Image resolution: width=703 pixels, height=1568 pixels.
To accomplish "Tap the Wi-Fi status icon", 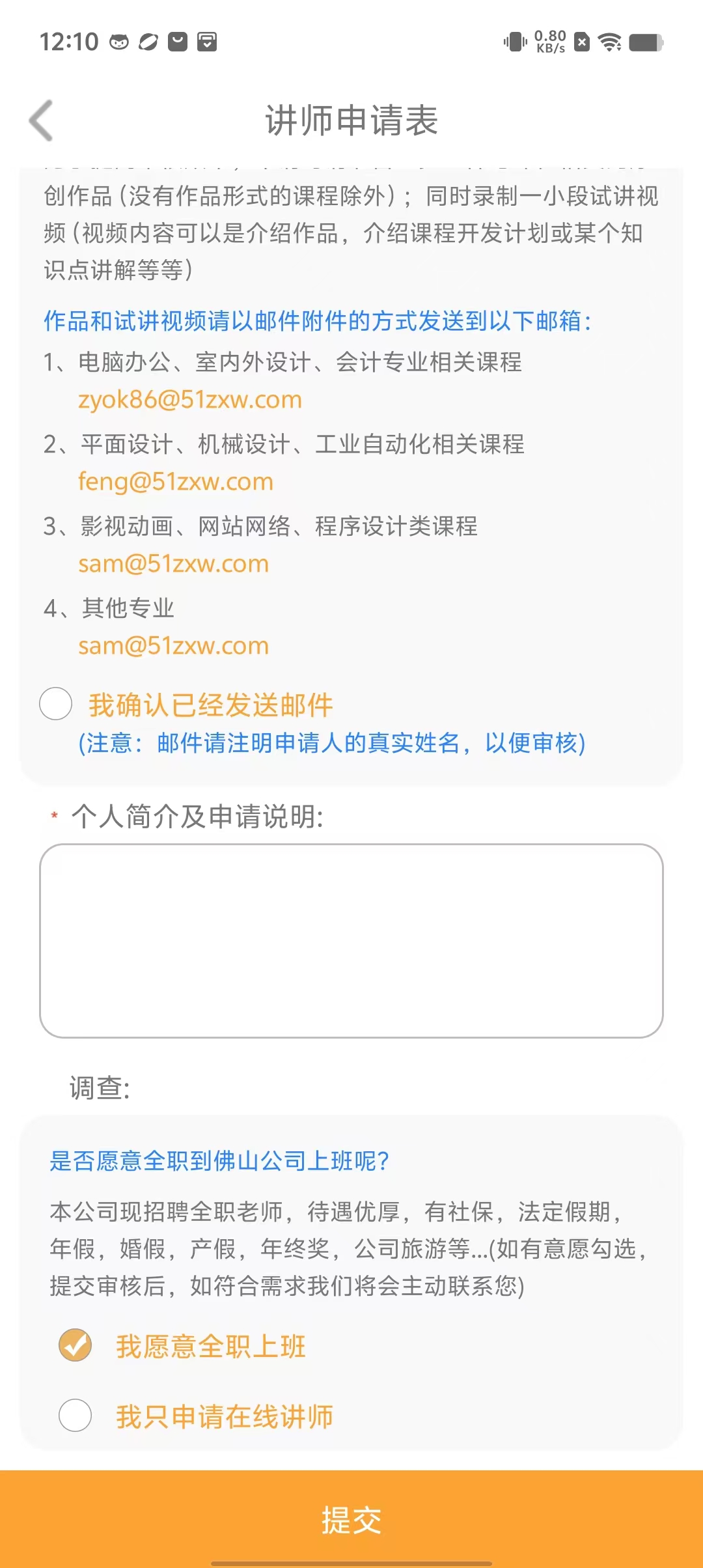I will click(x=610, y=42).
